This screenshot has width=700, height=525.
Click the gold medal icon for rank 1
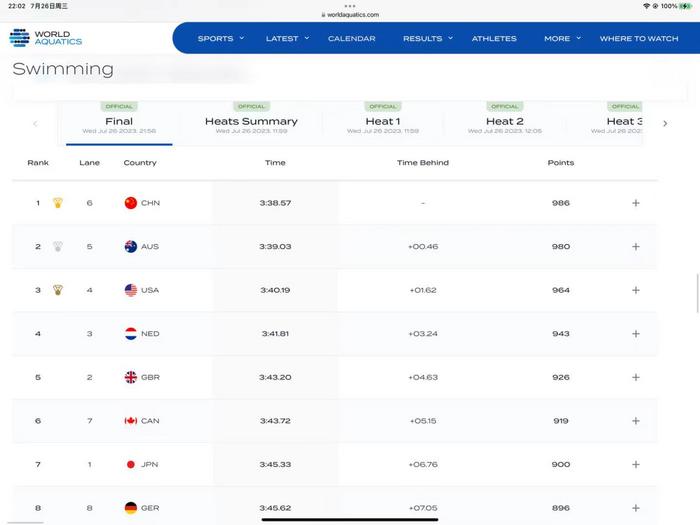[x=58, y=203]
